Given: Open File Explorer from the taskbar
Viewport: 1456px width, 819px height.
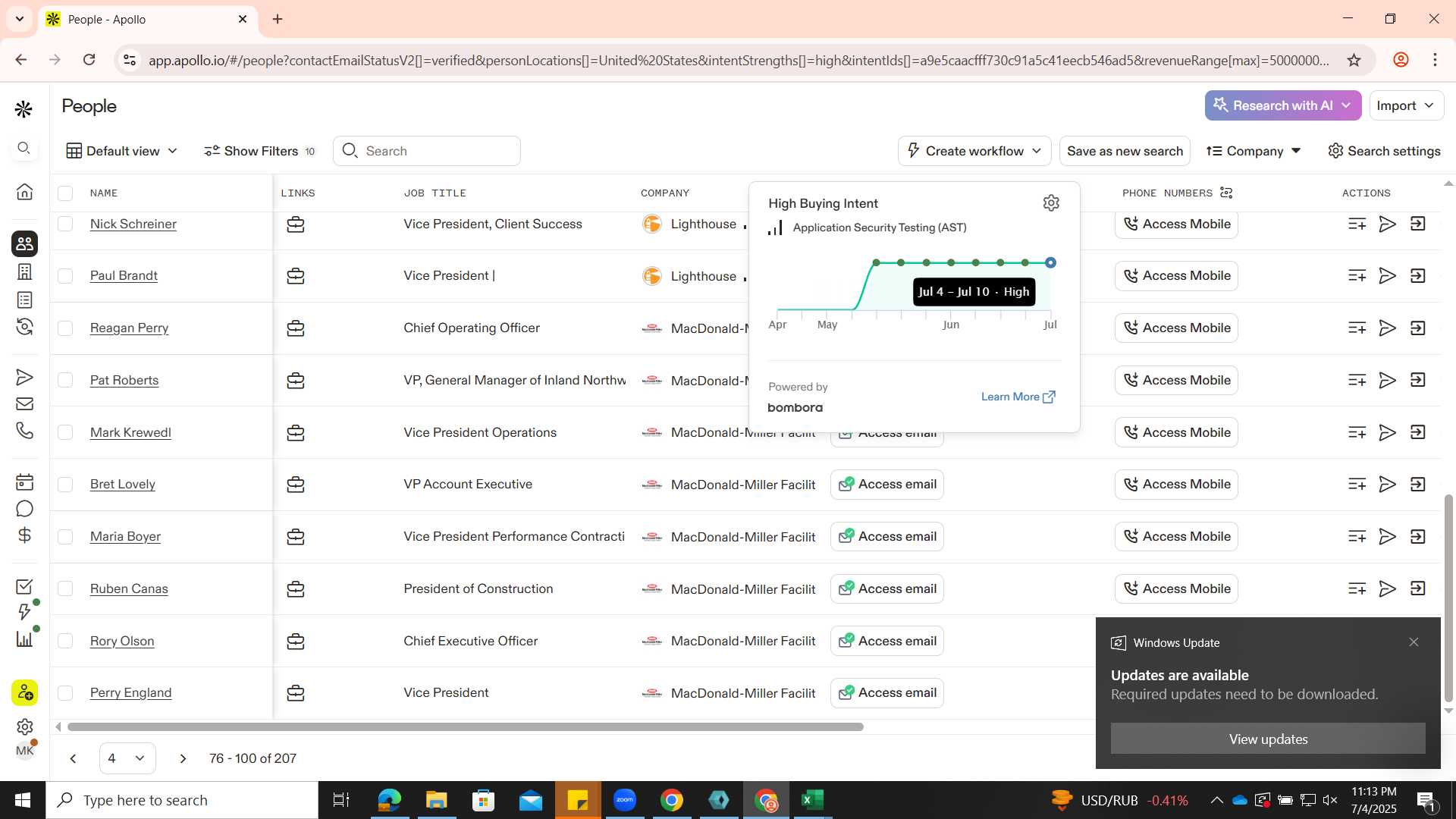Looking at the screenshot, I should point(436,800).
